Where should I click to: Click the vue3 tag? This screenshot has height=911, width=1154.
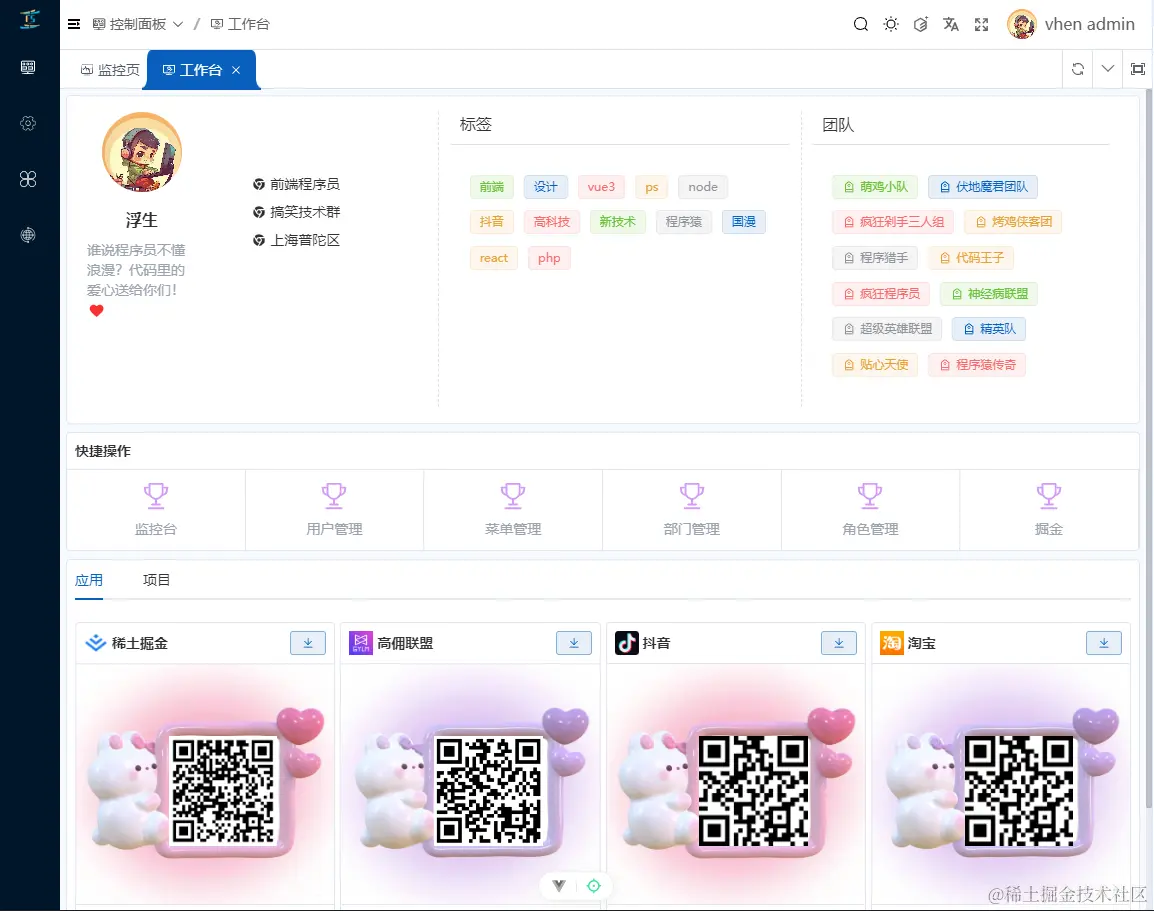coord(601,187)
